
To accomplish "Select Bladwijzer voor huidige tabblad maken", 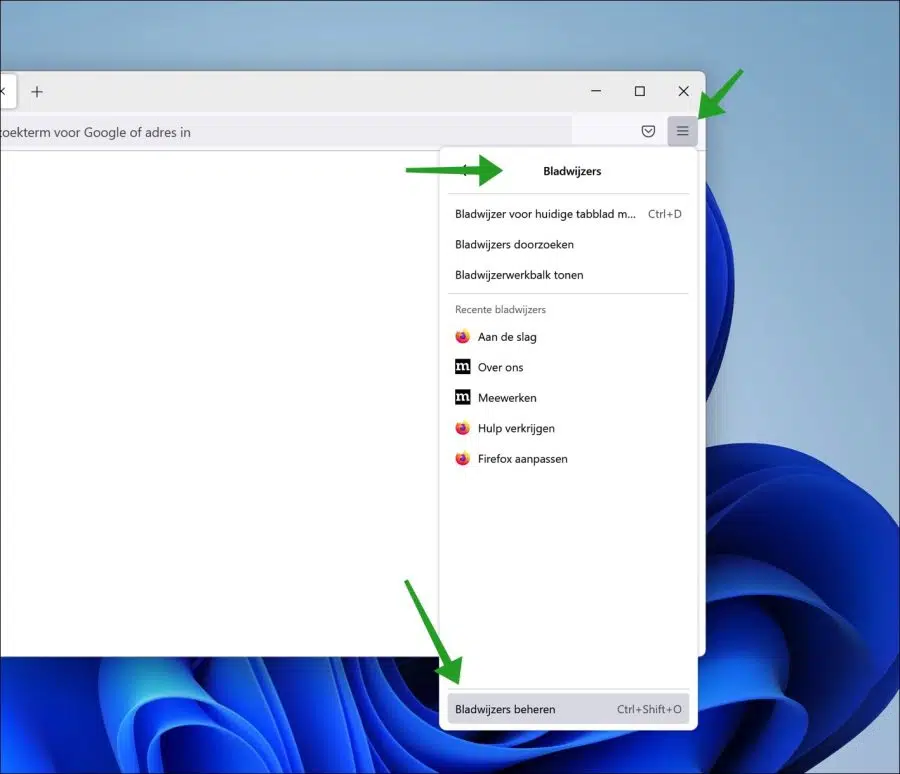I will point(568,214).
